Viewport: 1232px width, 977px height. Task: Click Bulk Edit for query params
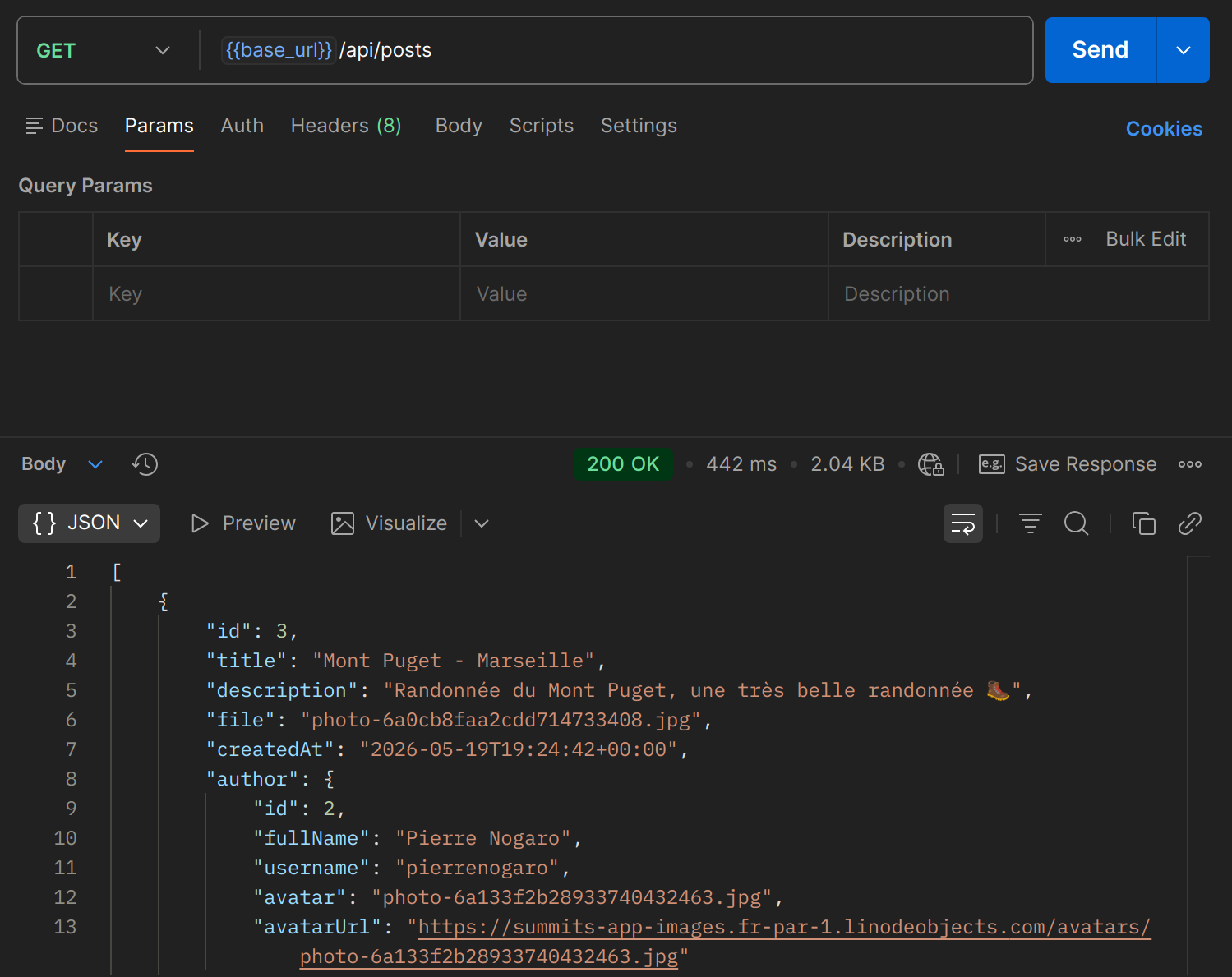1146,239
